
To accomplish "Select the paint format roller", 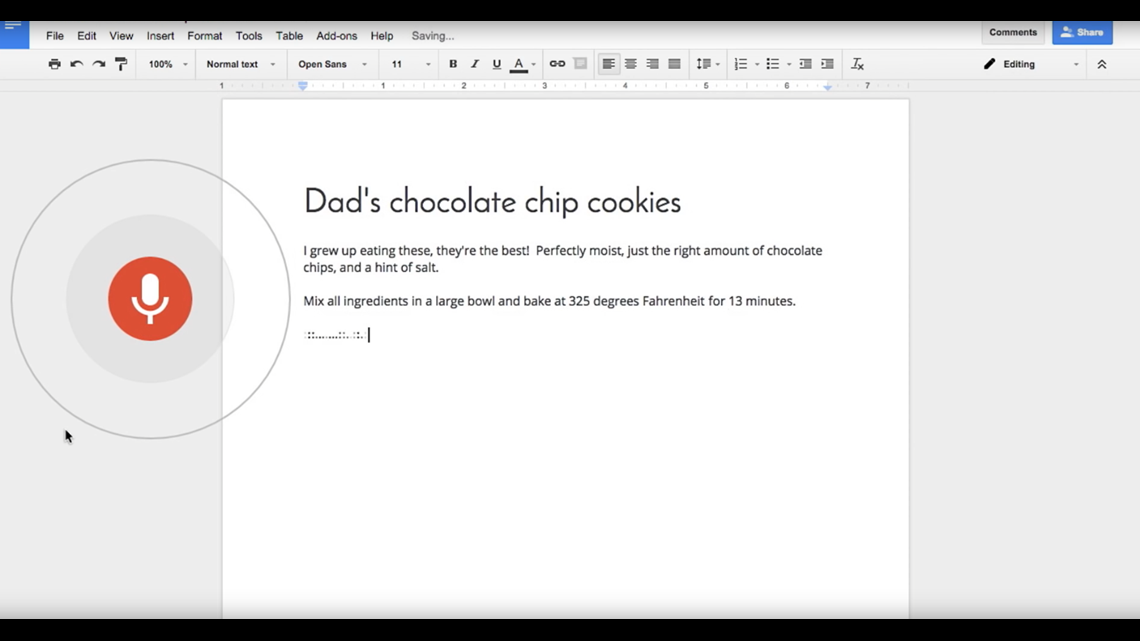I will click(x=121, y=64).
